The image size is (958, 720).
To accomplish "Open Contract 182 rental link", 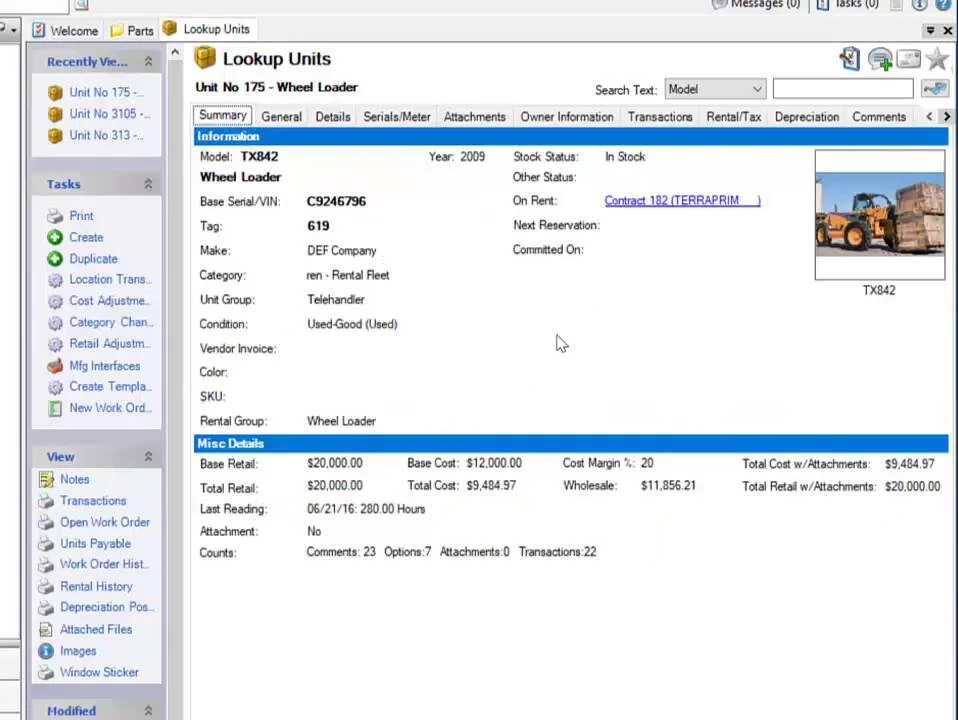I will click(682, 201).
